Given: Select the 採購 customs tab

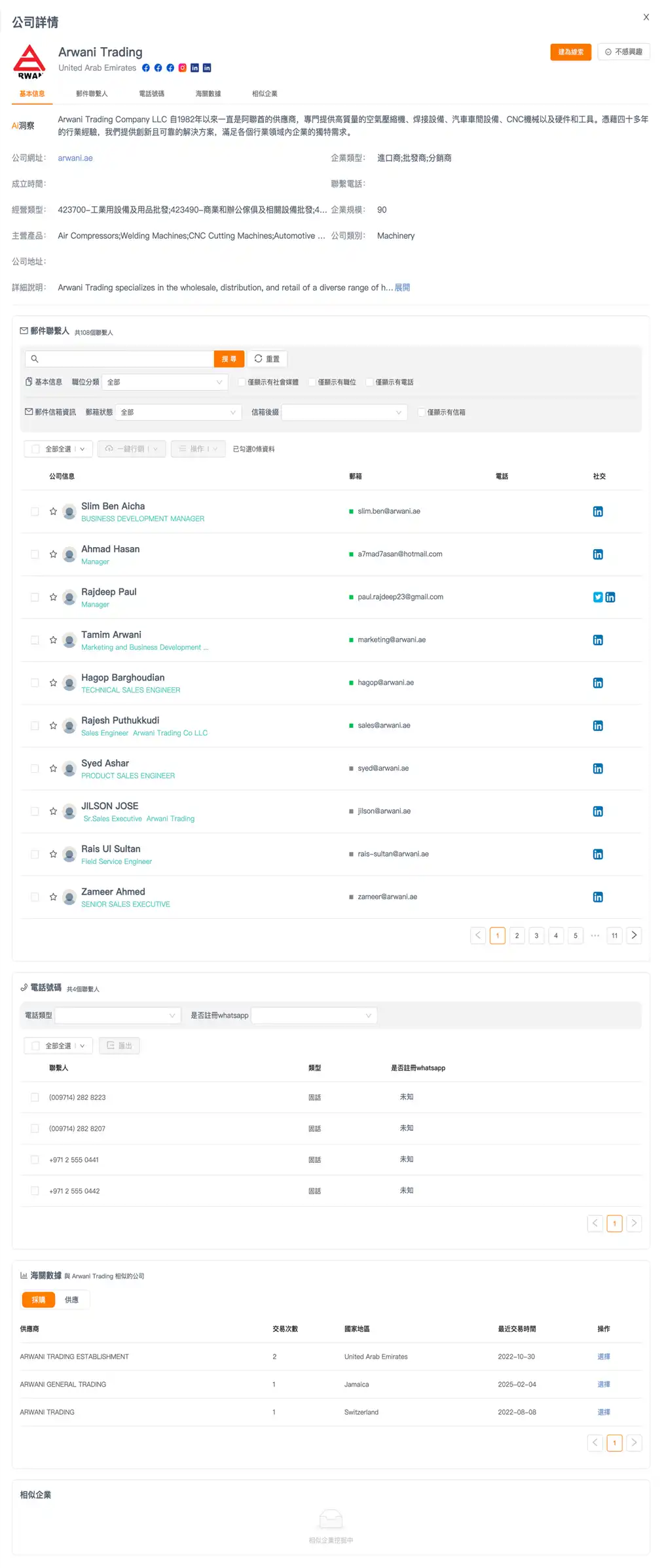Looking at the screenshot, I should tap(39, 1300).
